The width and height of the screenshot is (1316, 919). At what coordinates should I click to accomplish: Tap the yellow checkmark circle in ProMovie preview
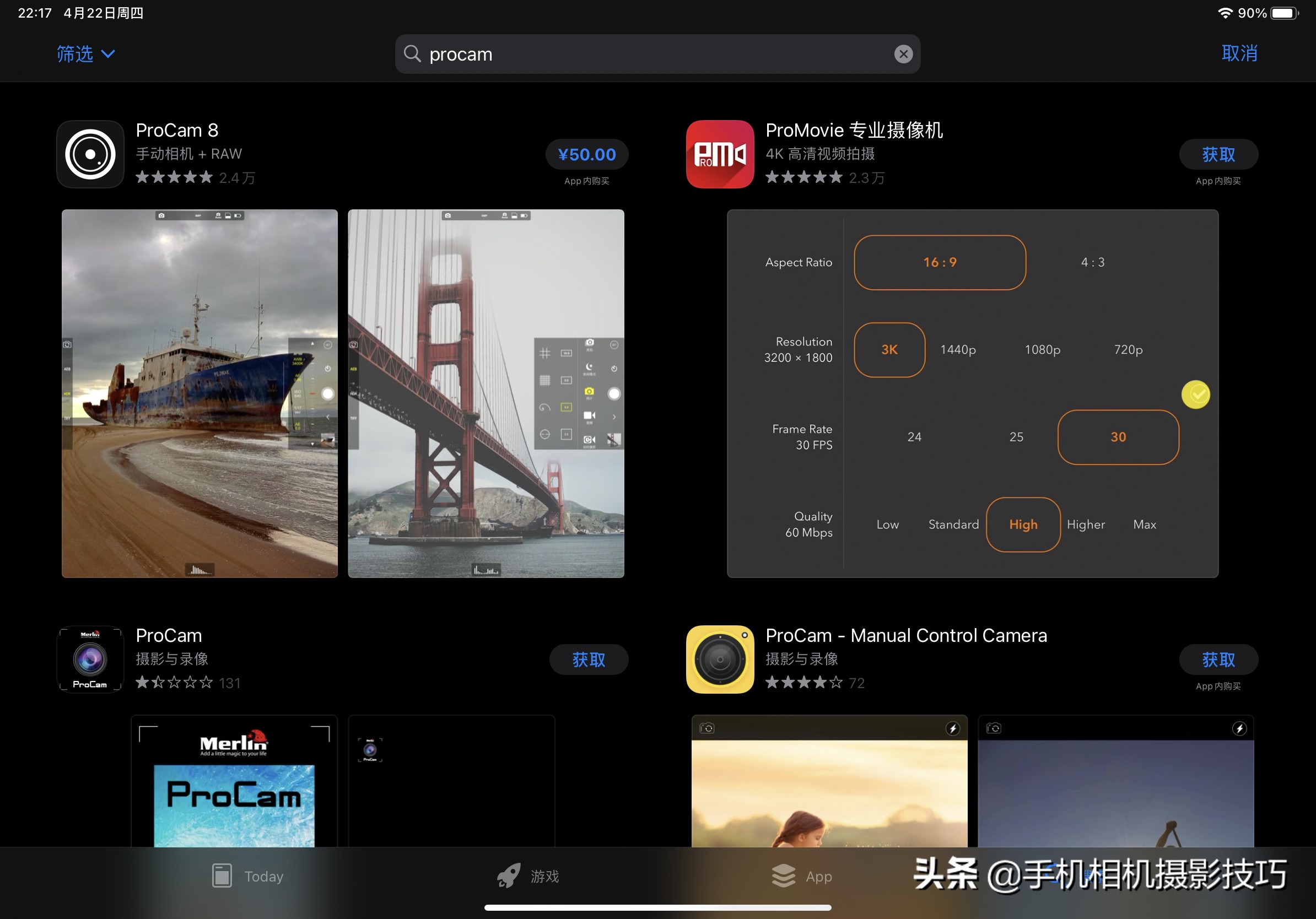[x=1196, y=394]
